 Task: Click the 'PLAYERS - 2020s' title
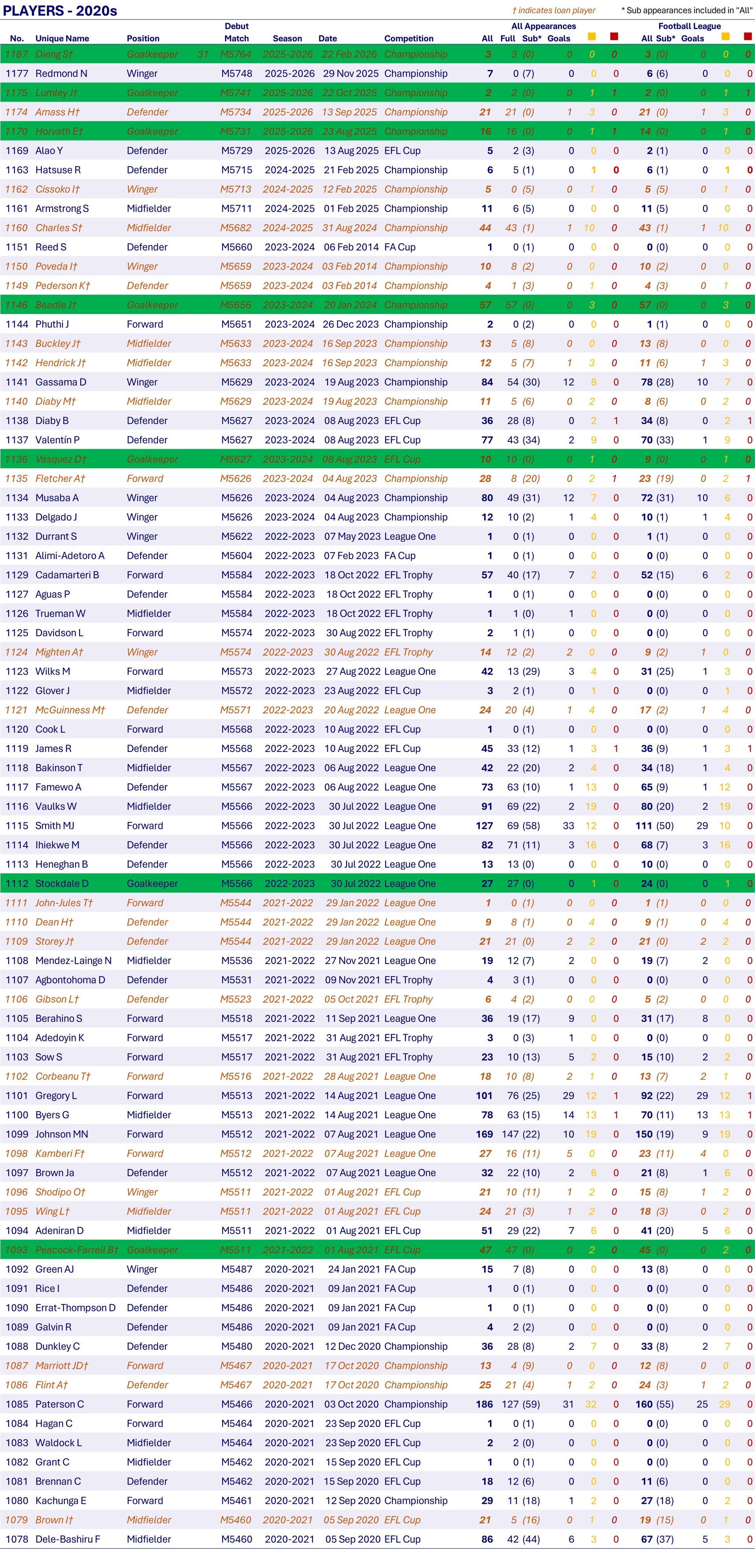60,10
